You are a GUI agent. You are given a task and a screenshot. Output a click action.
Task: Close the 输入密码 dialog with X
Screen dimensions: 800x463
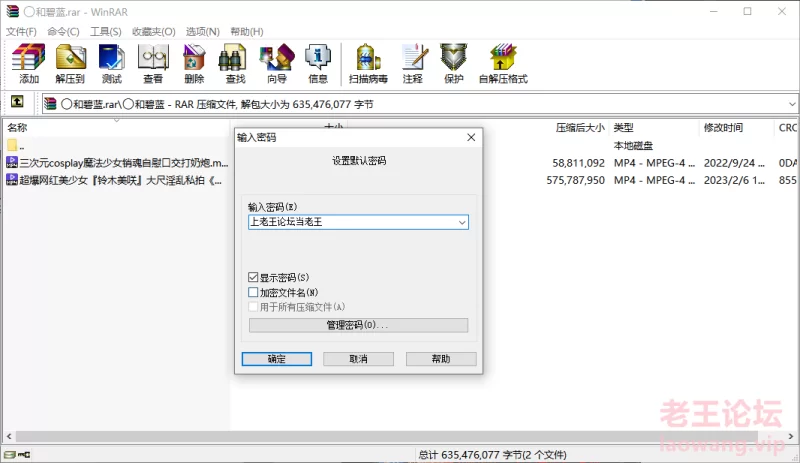[x=471, y=137]
